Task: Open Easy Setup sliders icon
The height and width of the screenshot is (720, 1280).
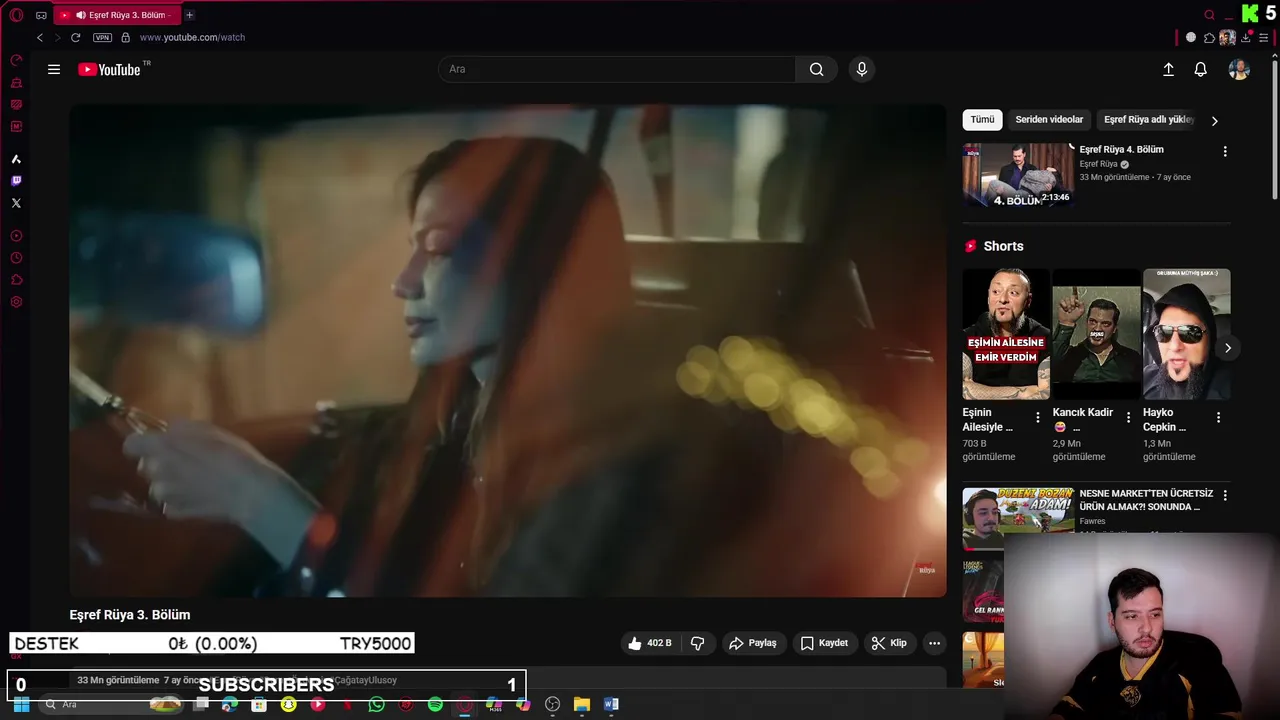Action: coord(1264,37)
